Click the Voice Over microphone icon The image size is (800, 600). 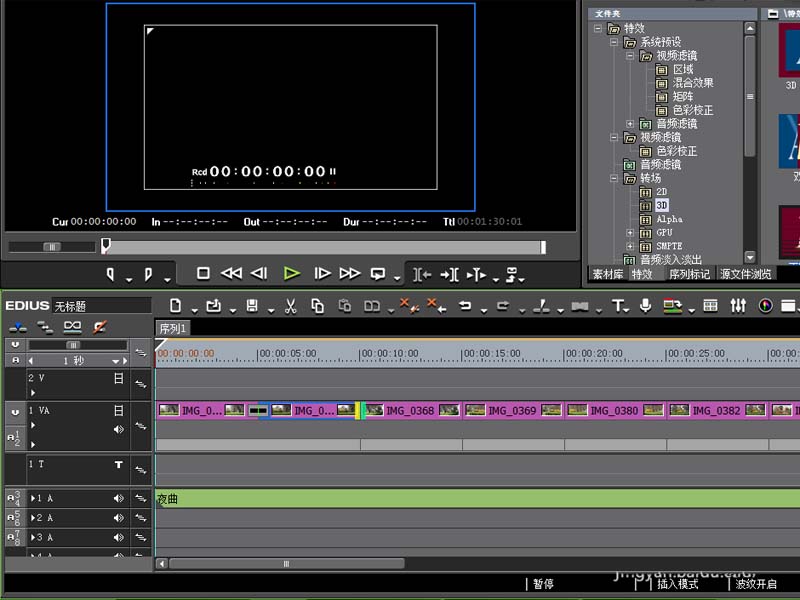[645, 305]
